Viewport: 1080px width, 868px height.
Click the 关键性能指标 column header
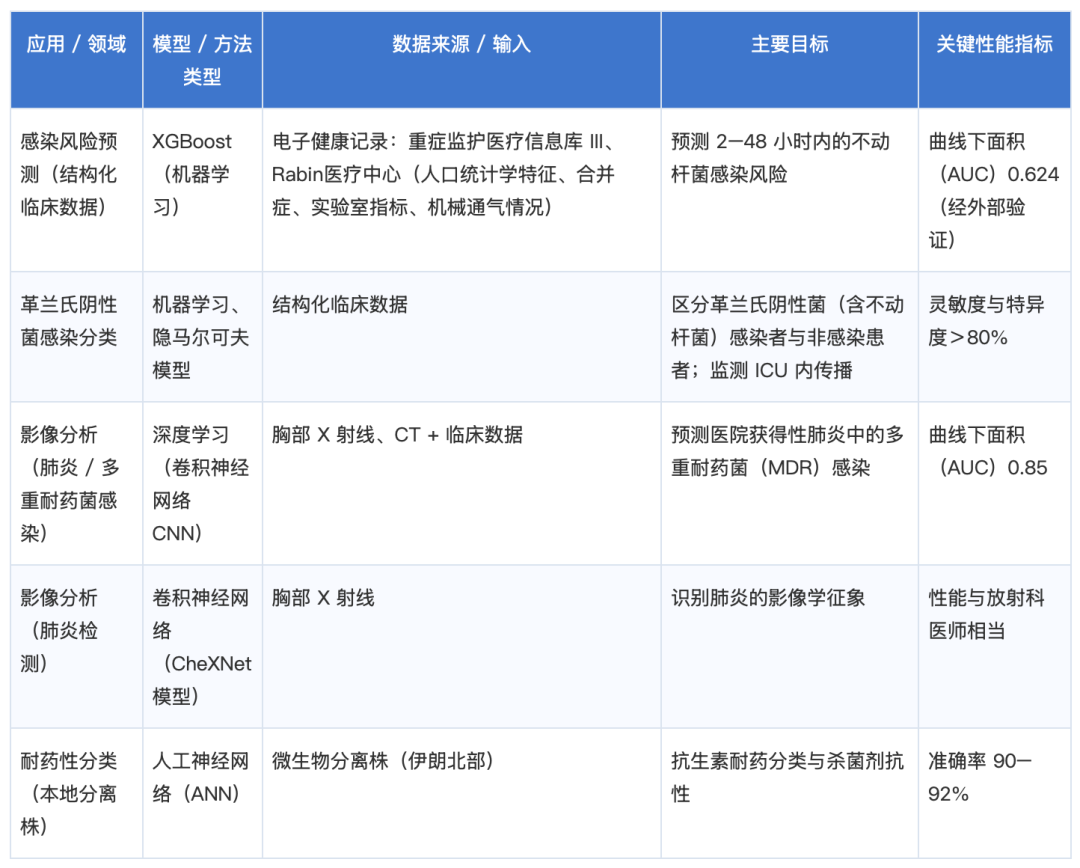coord(994,60)
